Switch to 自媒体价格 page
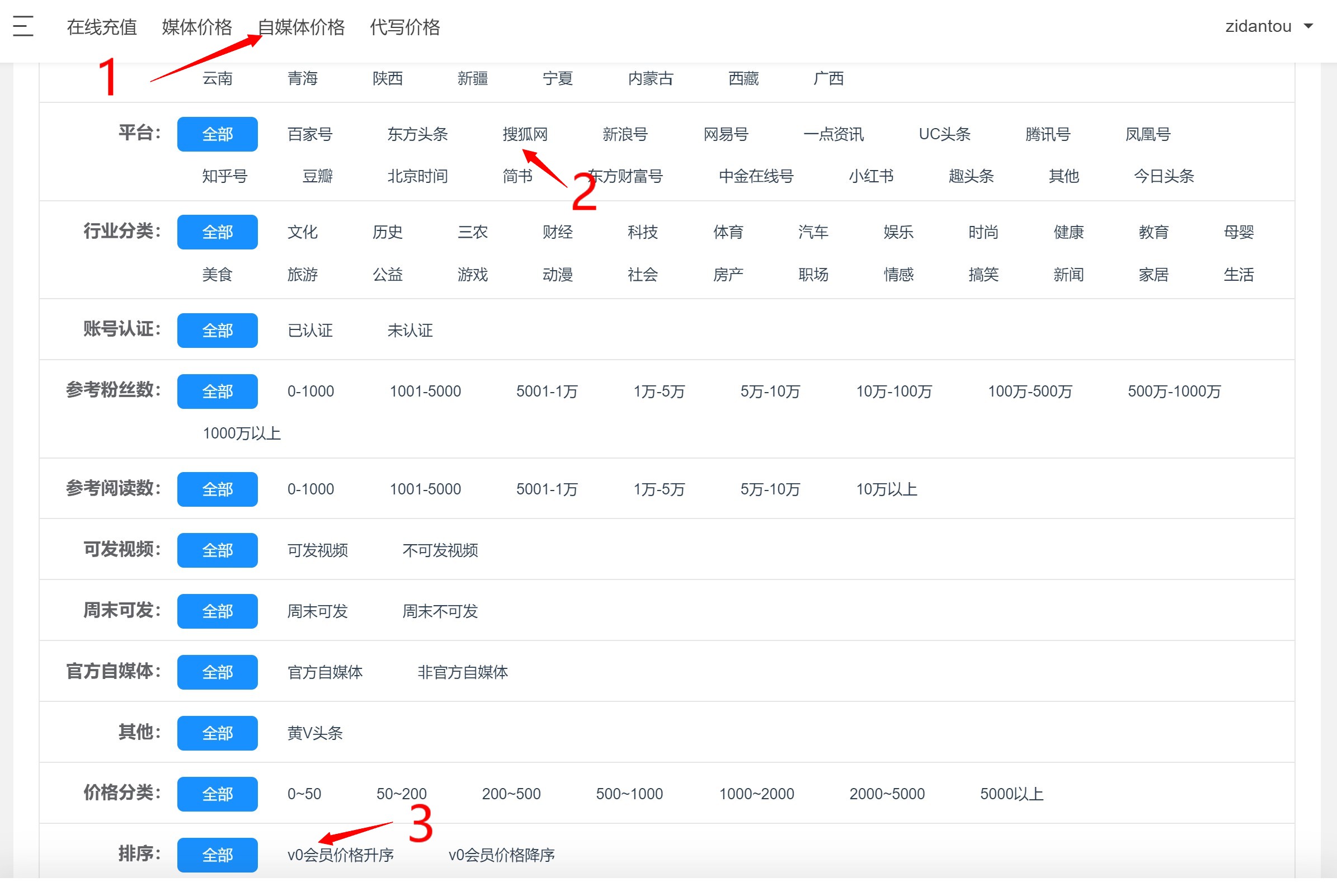 tap(301, 27)
